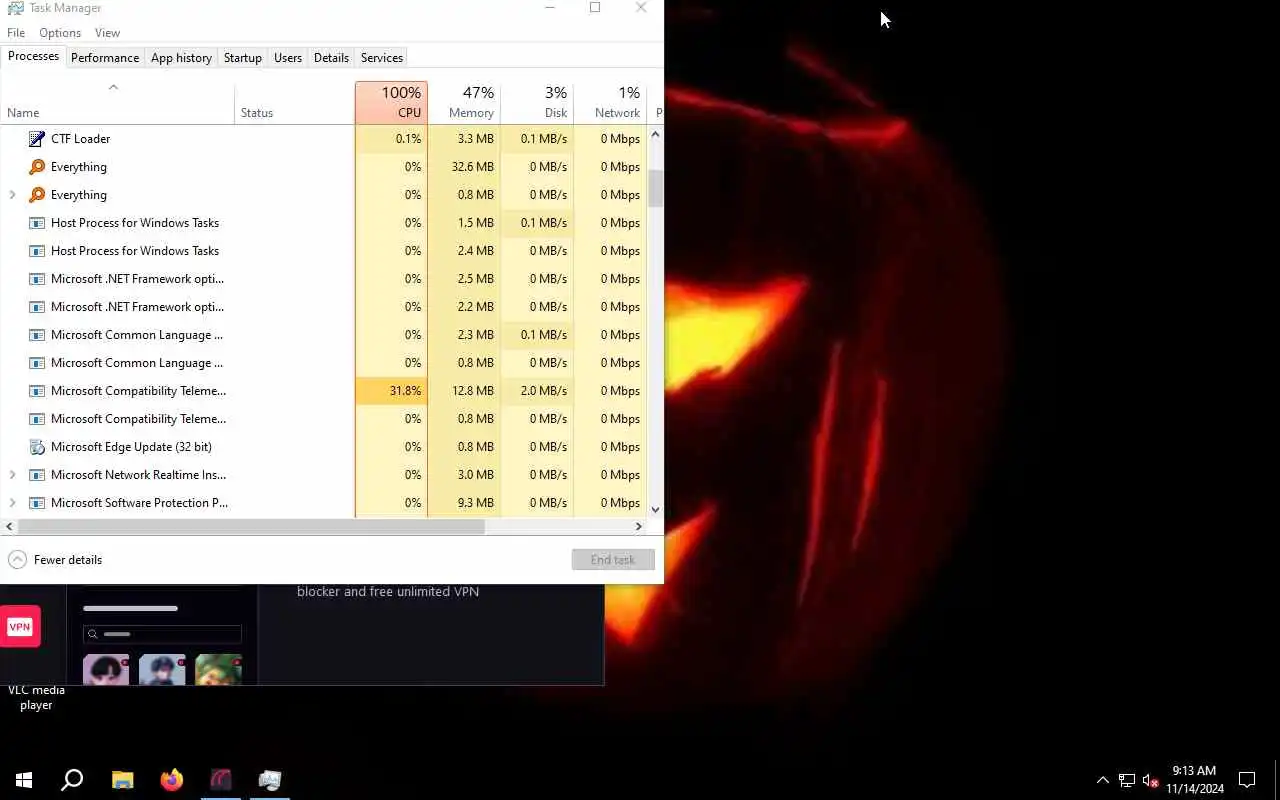Switch to the Details tab

331,58
